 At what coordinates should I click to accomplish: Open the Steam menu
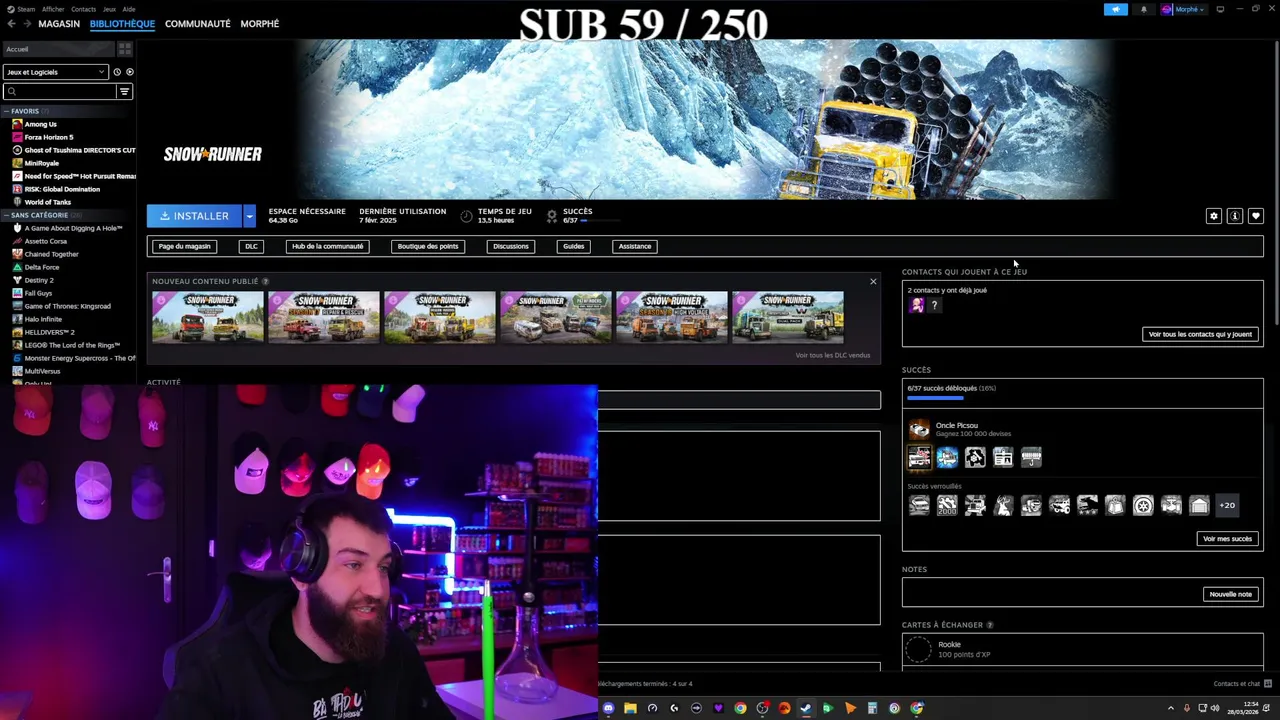(26, 9)
